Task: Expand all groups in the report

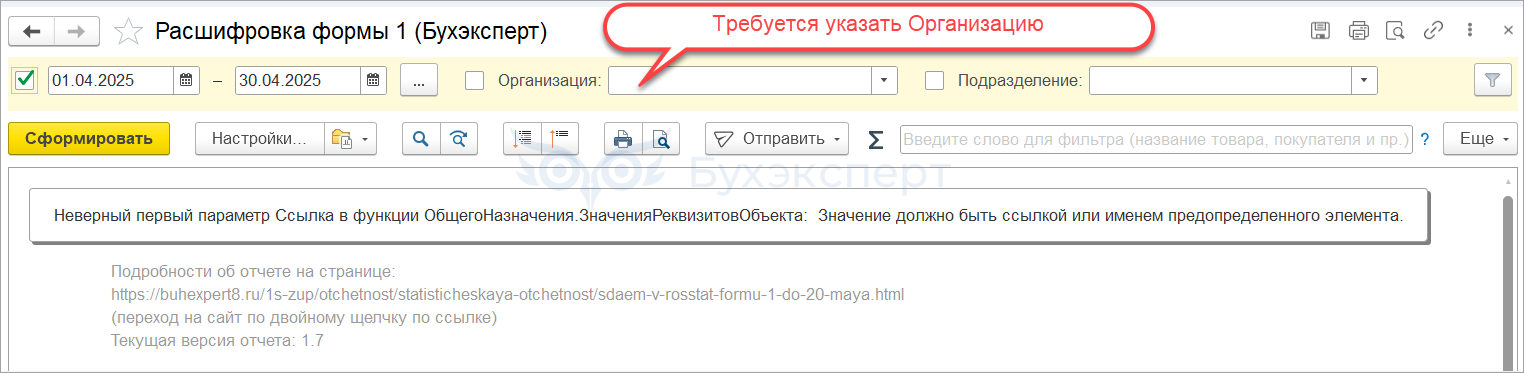Action: click(522, 139)
